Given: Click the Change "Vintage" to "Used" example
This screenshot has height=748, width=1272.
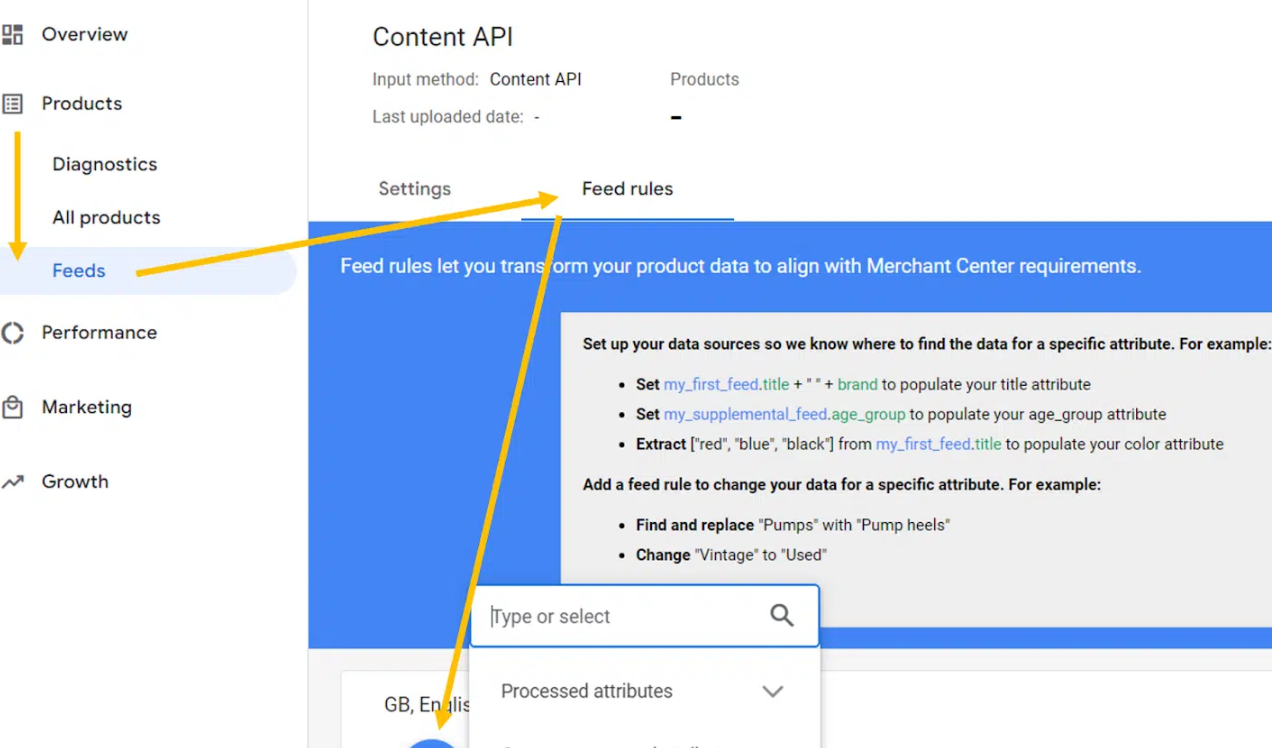Looking at the screenshot, I should point(731,554).
